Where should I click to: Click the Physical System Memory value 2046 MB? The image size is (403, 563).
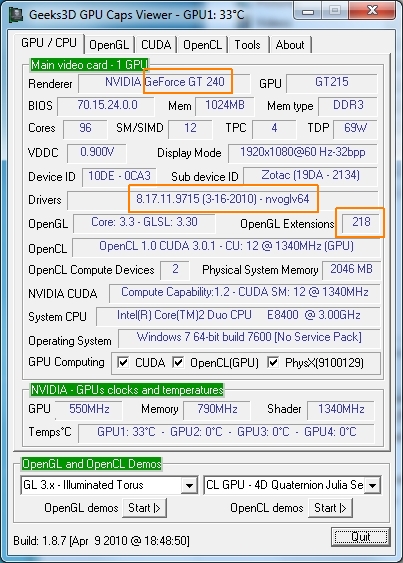[x=351, y=270]
